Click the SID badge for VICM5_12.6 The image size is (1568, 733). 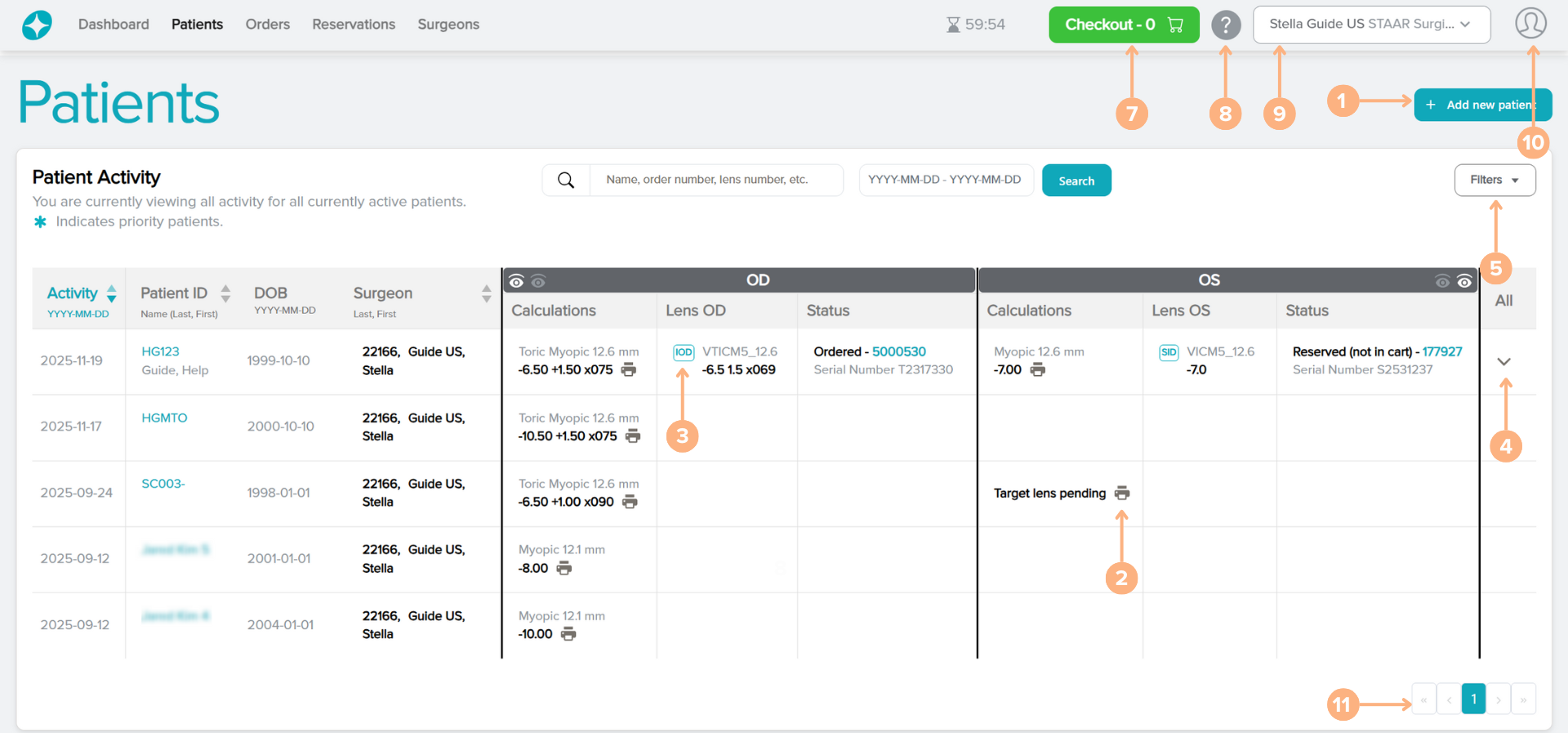pyautogui.click(x=1169, y=352)
